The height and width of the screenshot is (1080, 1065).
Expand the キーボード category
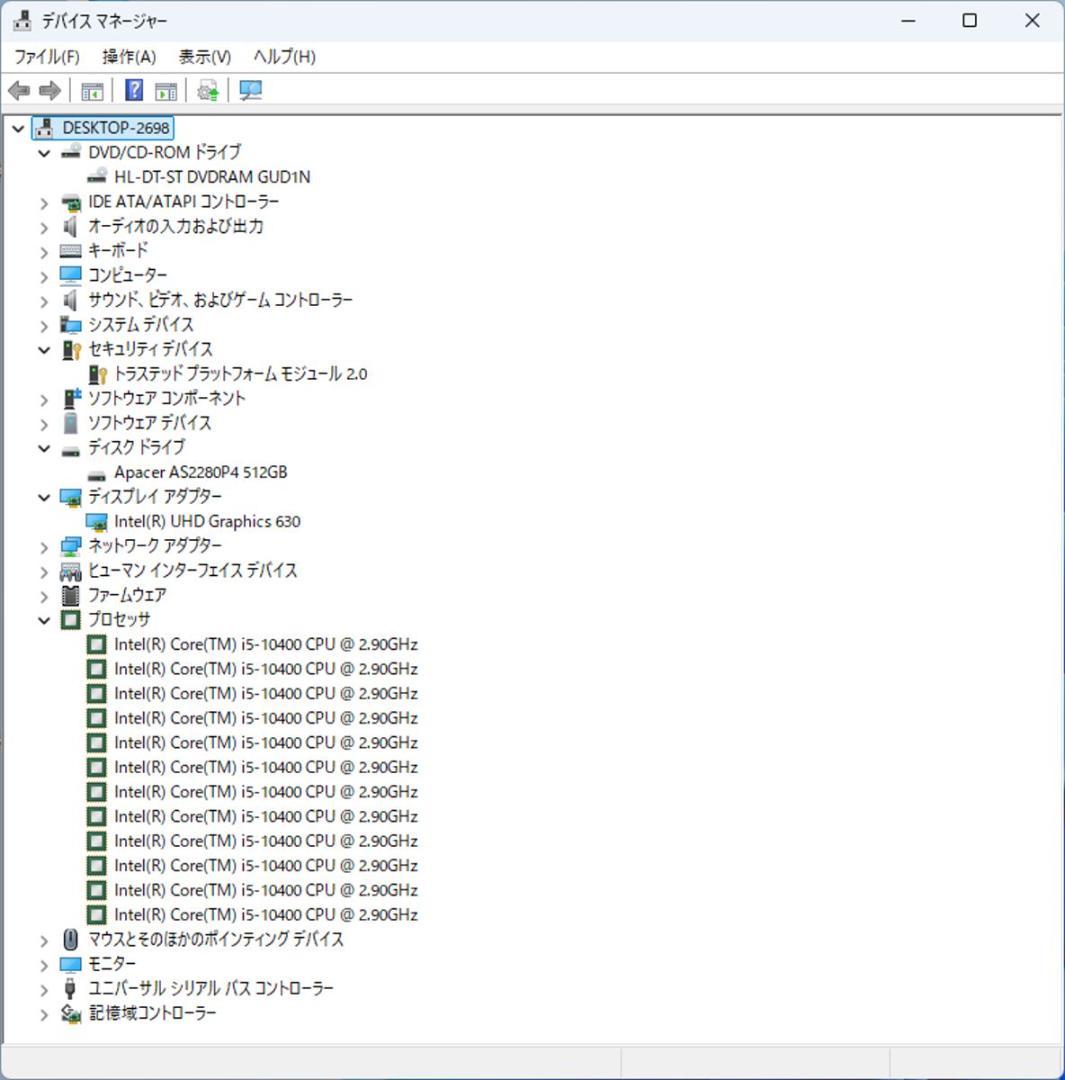44,251
